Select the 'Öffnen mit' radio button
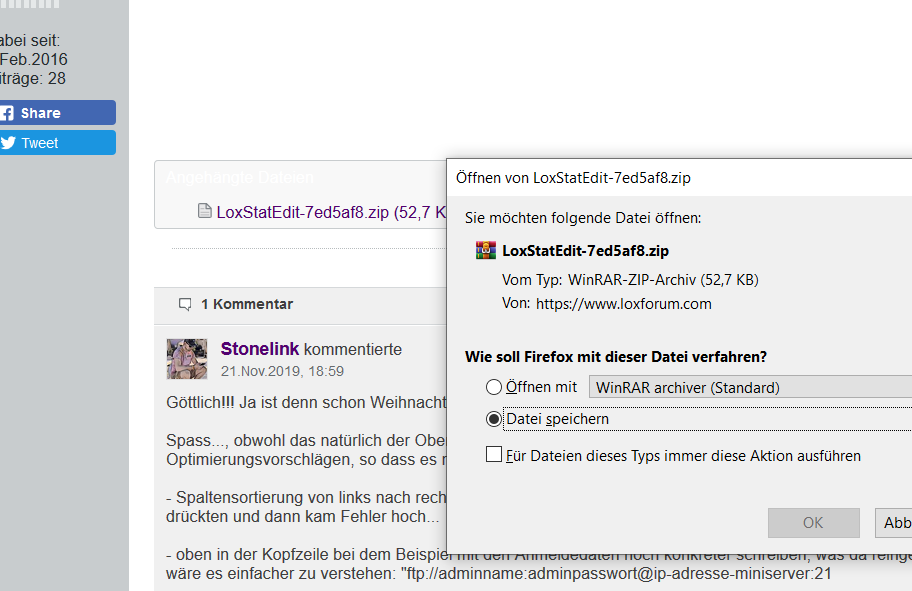The height and width of the screenshot is (591, 912). pyautogui.click(x=494, y=387)
